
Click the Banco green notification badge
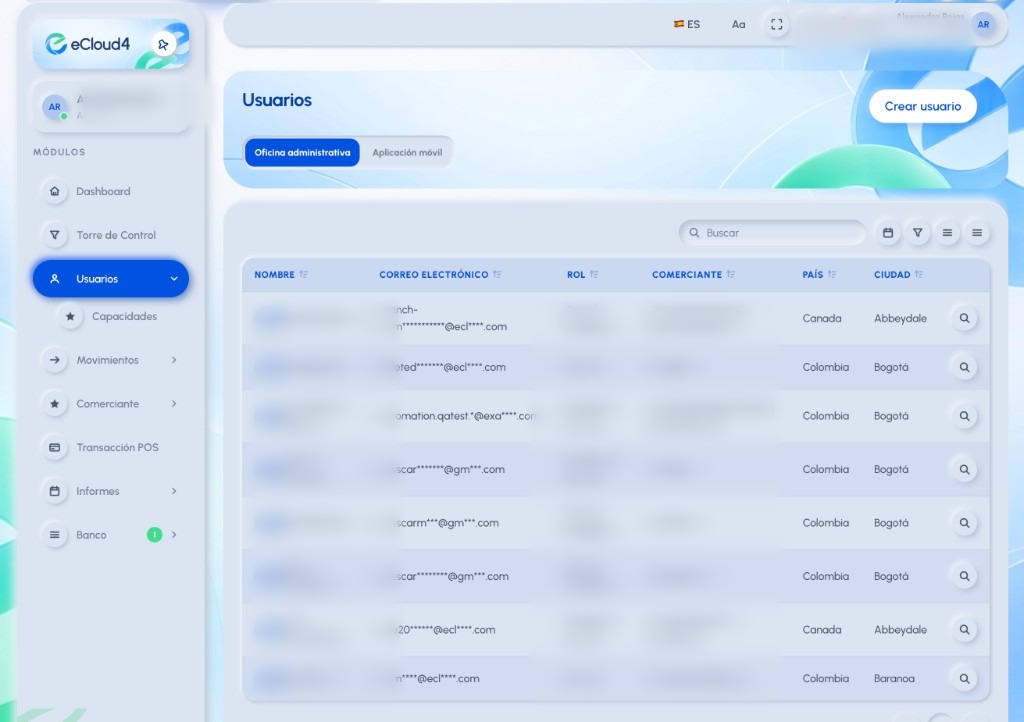tap(154, 535)
